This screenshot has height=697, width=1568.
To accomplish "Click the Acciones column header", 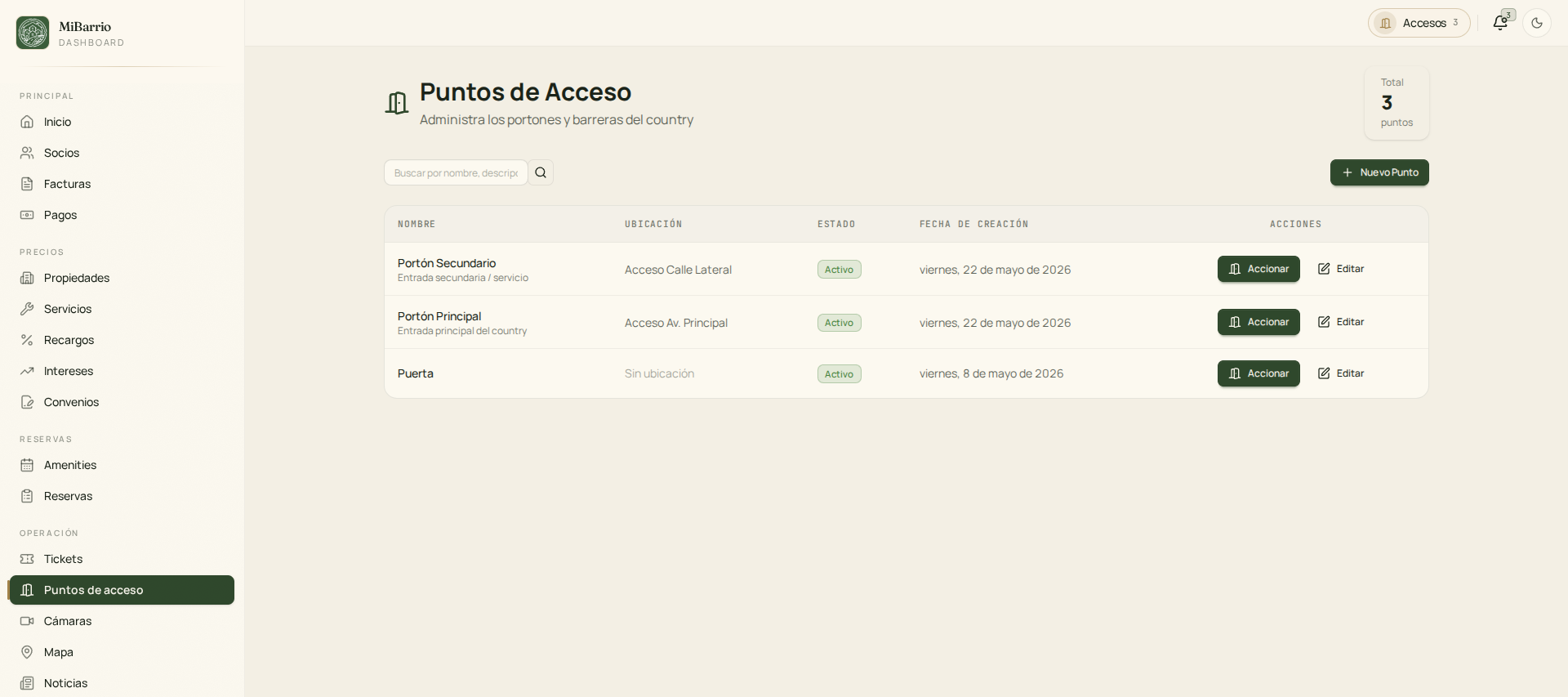I will point(1295,224).
